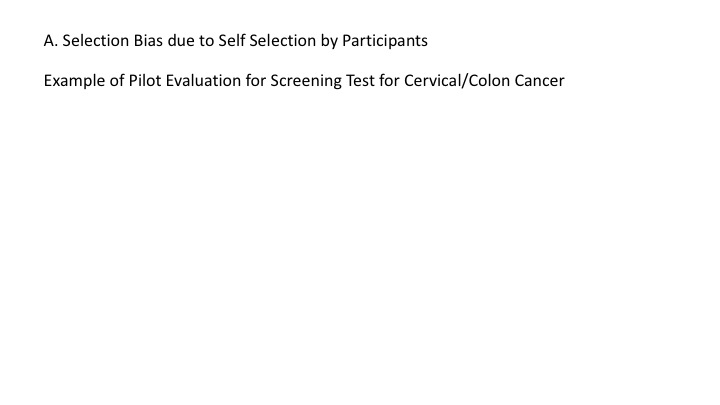Select the word "Selection" preceding "Bias"
This screenshot has width=720, height=405.
pos(96,41)
